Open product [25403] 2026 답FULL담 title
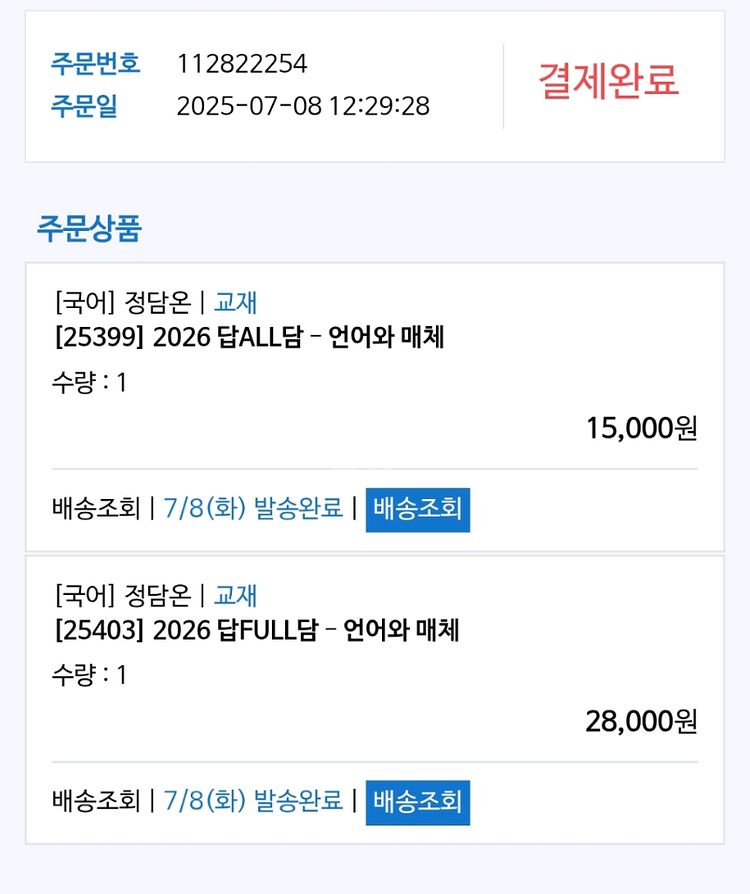This screenshot has width=750, height=894. (x=257, y=631)
